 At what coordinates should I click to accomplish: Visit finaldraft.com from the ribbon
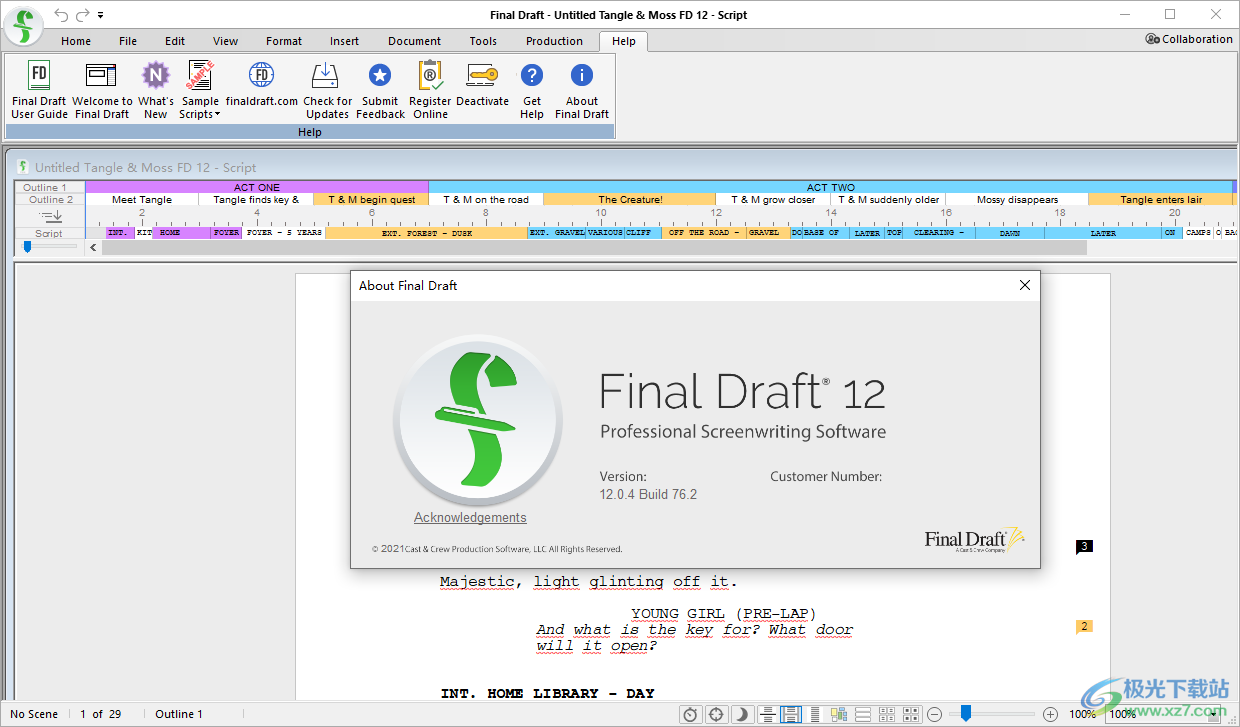(x=261, y=85)
